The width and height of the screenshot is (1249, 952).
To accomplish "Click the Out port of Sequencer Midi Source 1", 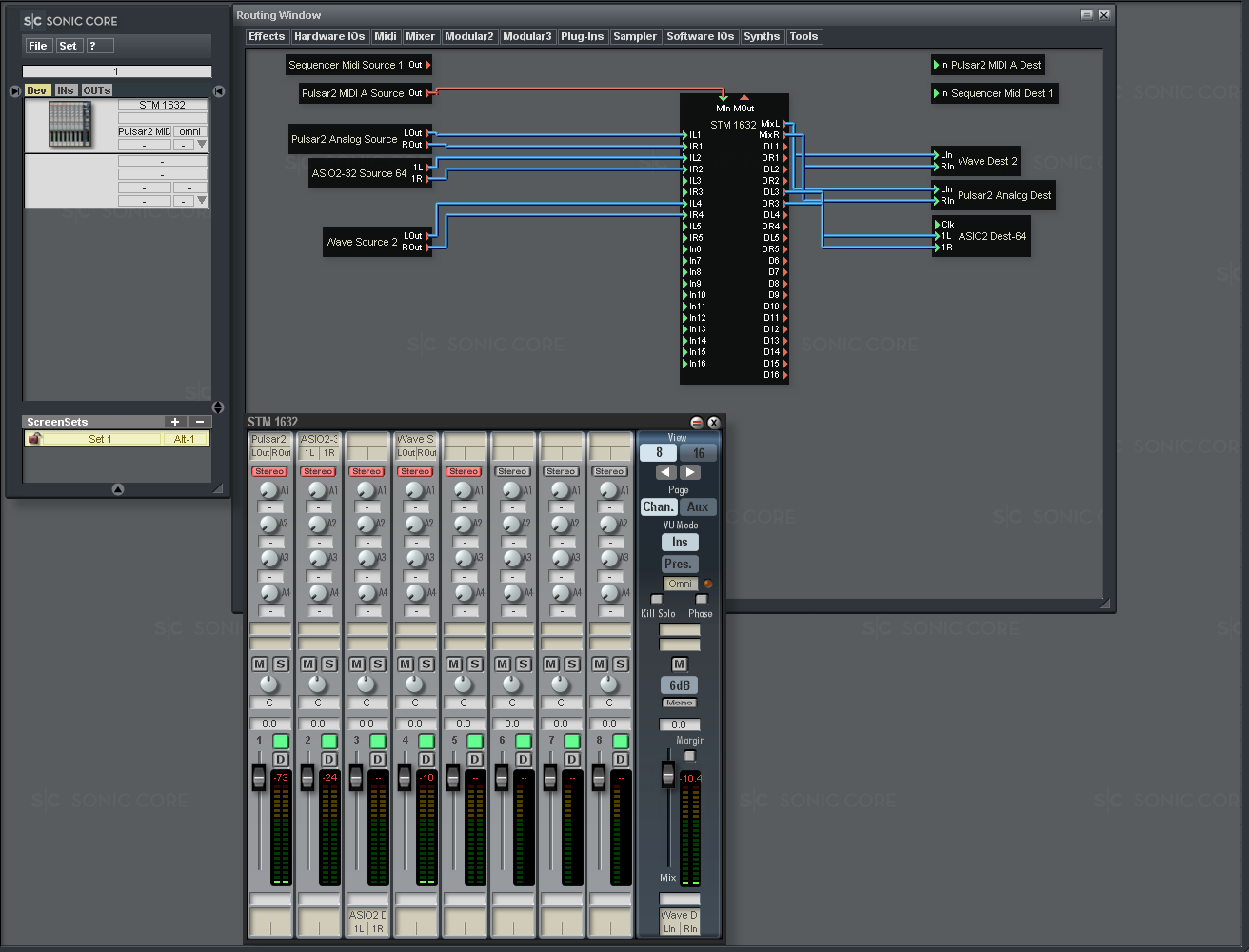I will click(427, 65).
